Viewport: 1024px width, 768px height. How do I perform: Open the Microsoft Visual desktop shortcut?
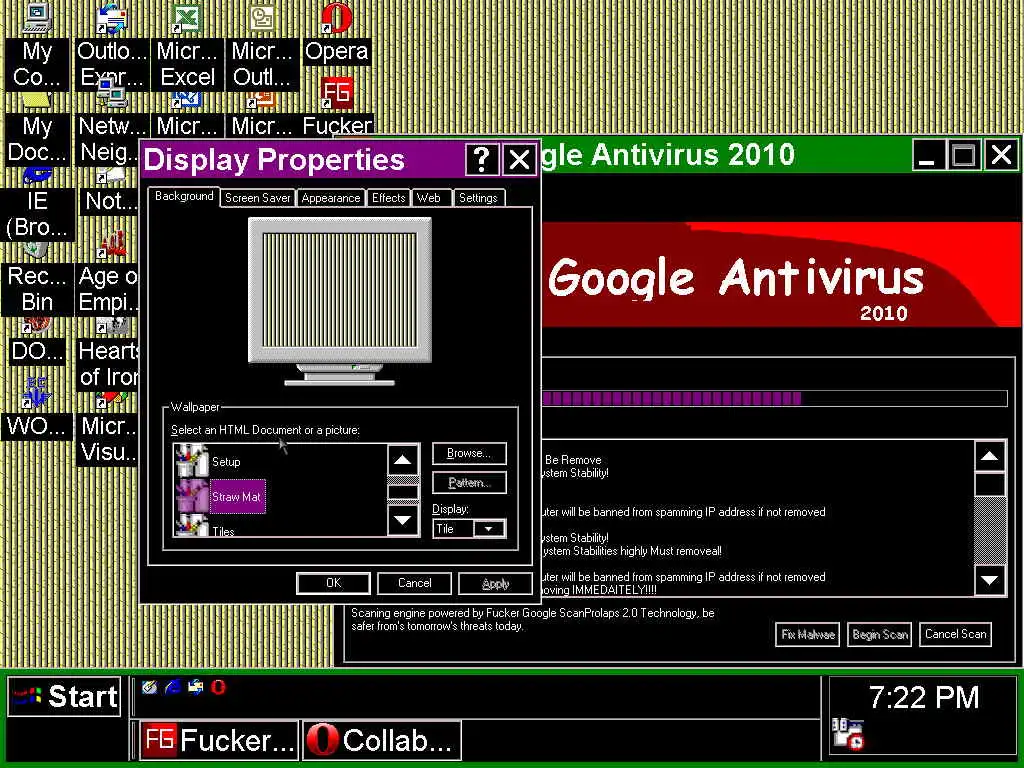click(108, 431)
